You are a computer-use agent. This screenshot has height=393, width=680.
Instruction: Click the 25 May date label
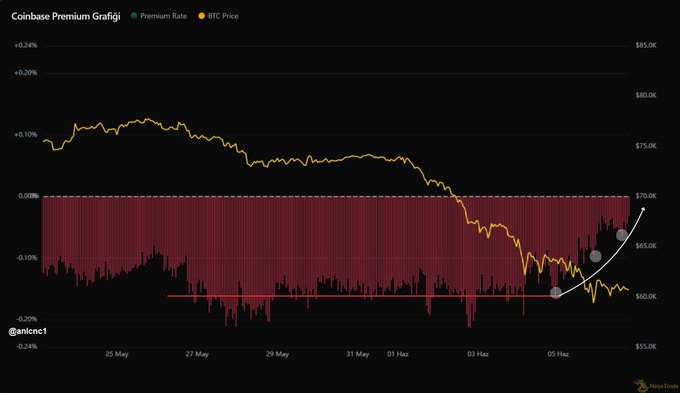117,354
